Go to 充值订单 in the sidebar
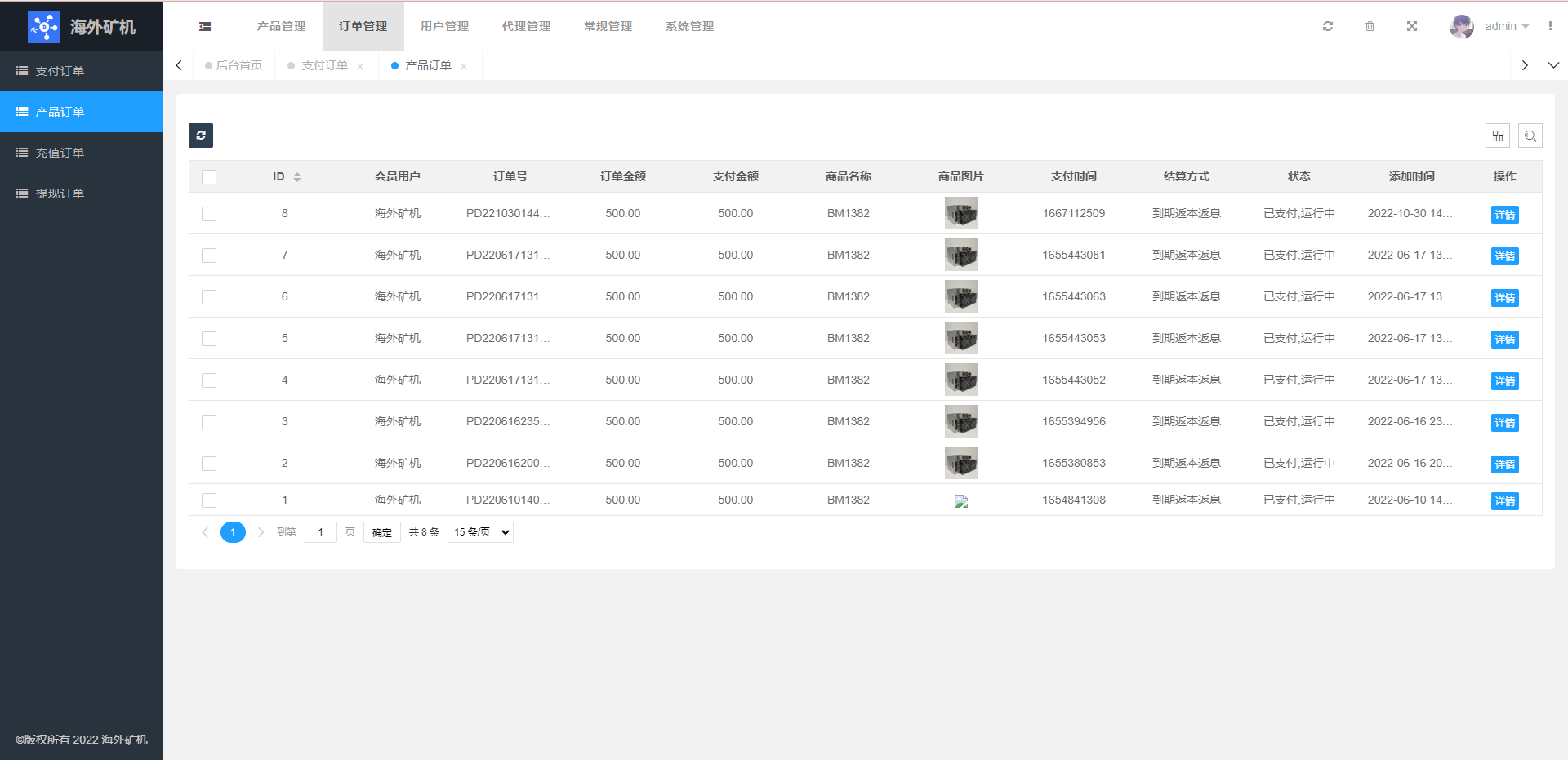This screenshot has width=1568, height=760. pos(60,153)
